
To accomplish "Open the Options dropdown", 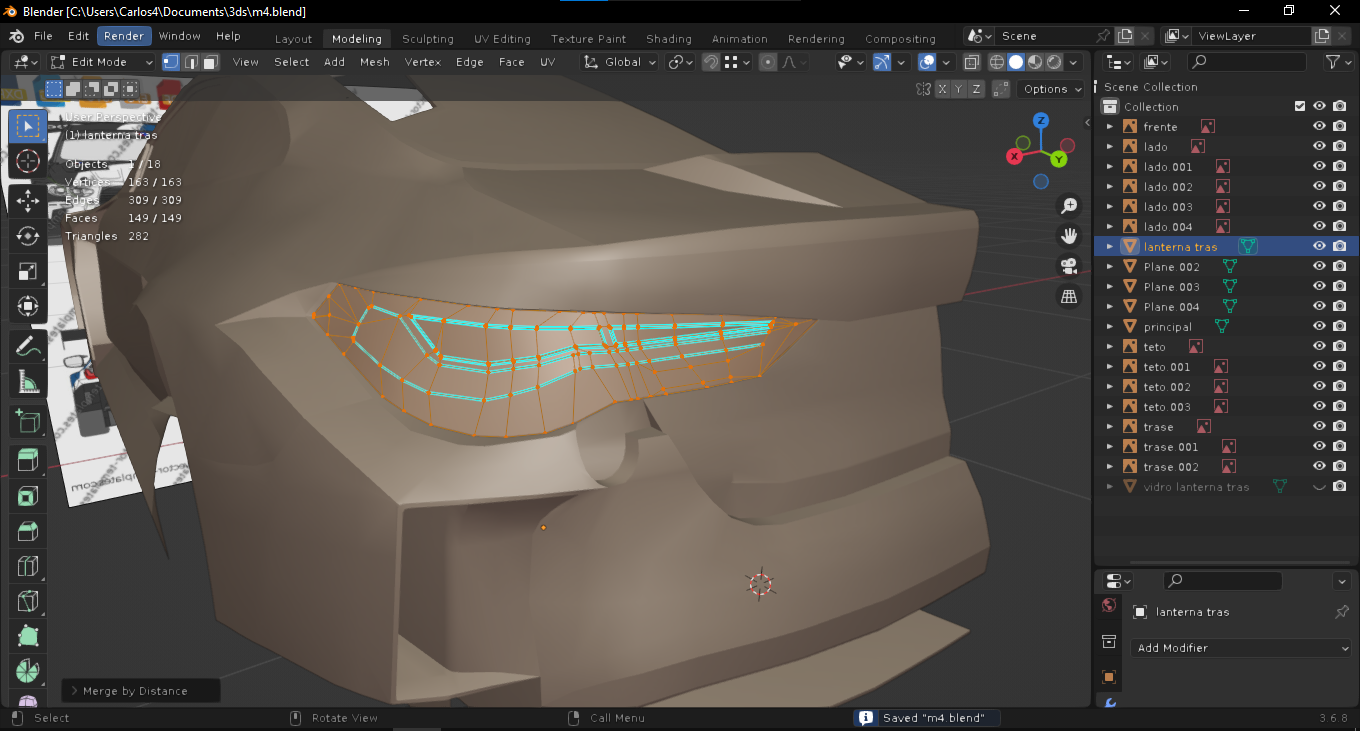I will [x=1052, y=89].
